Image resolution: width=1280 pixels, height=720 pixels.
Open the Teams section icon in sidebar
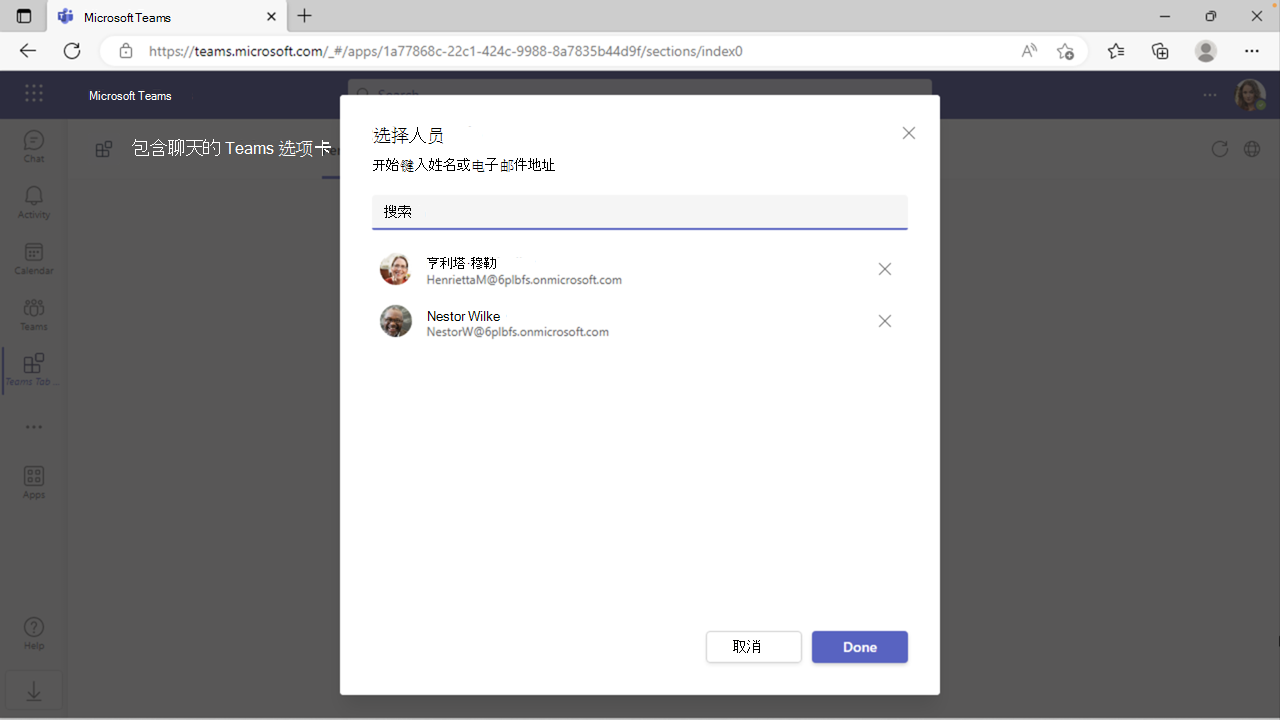[x=34, y=314]
